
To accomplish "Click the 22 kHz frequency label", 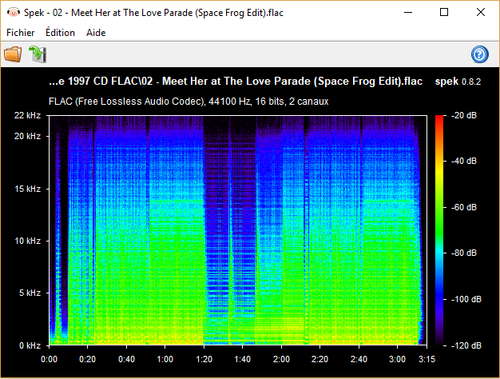I will 27,116.
